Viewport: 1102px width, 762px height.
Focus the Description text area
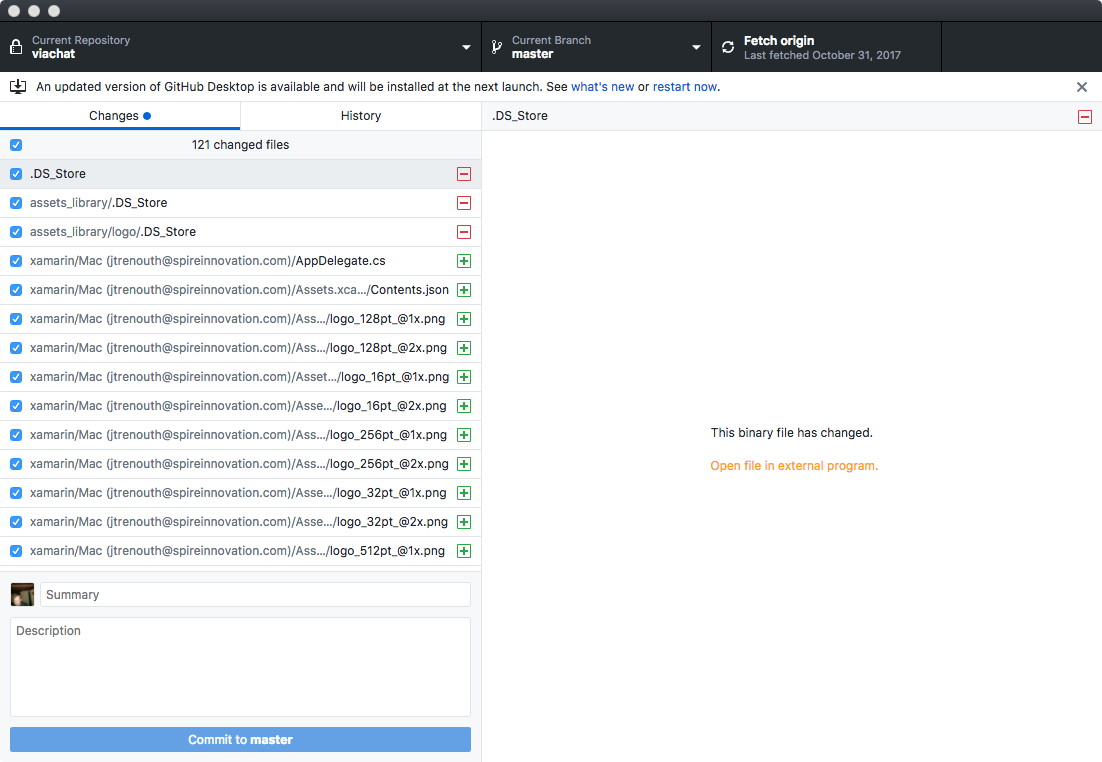240,667
